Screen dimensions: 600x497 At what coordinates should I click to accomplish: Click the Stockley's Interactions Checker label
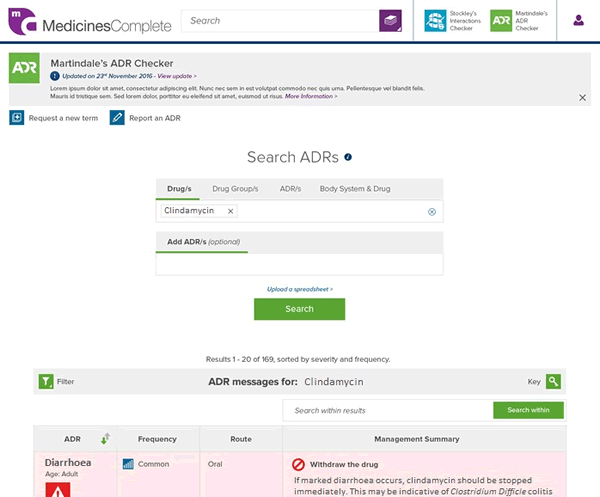coord(465,21)
